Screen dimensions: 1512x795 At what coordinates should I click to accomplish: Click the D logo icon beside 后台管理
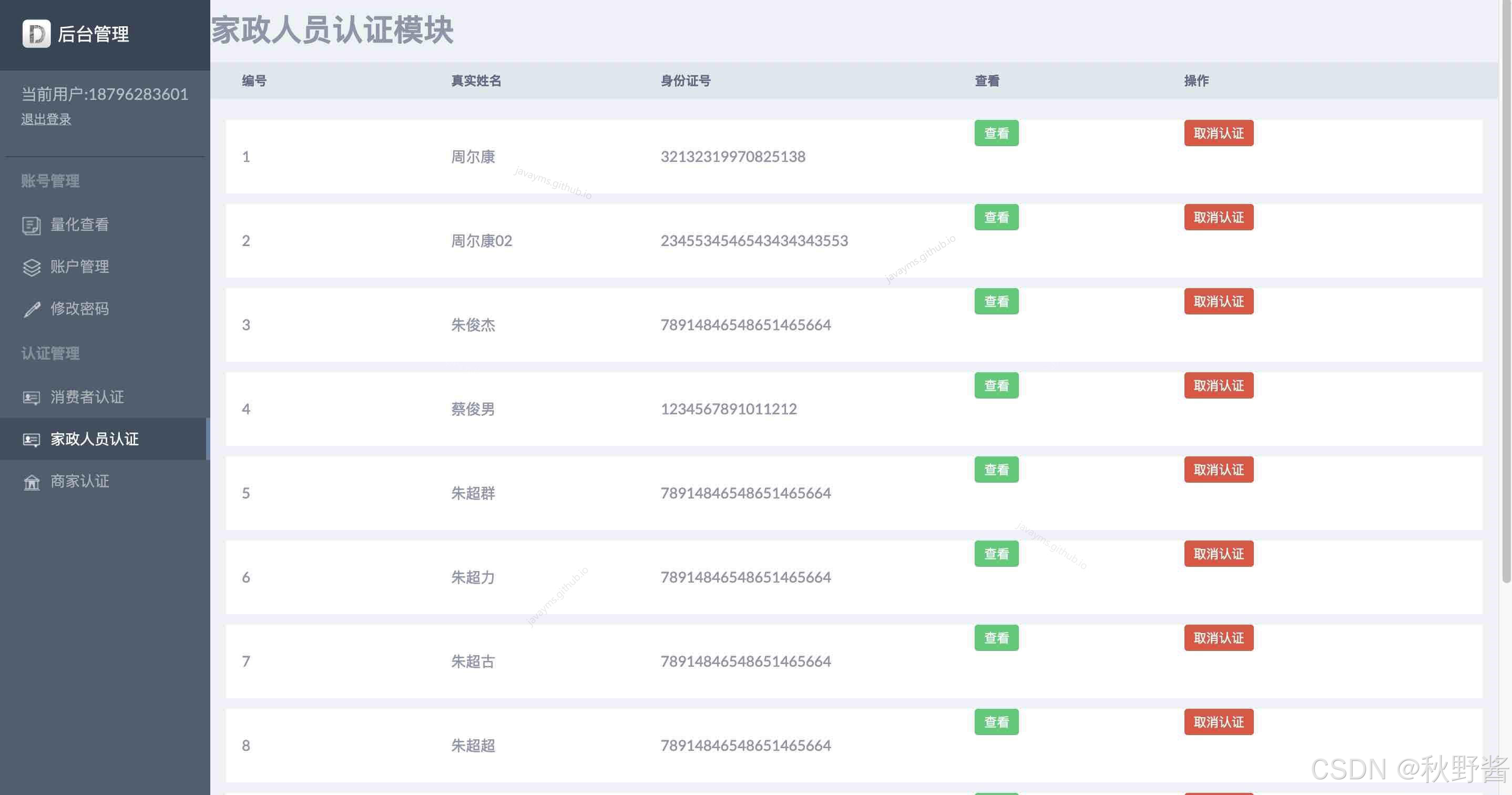pos(36,34)
